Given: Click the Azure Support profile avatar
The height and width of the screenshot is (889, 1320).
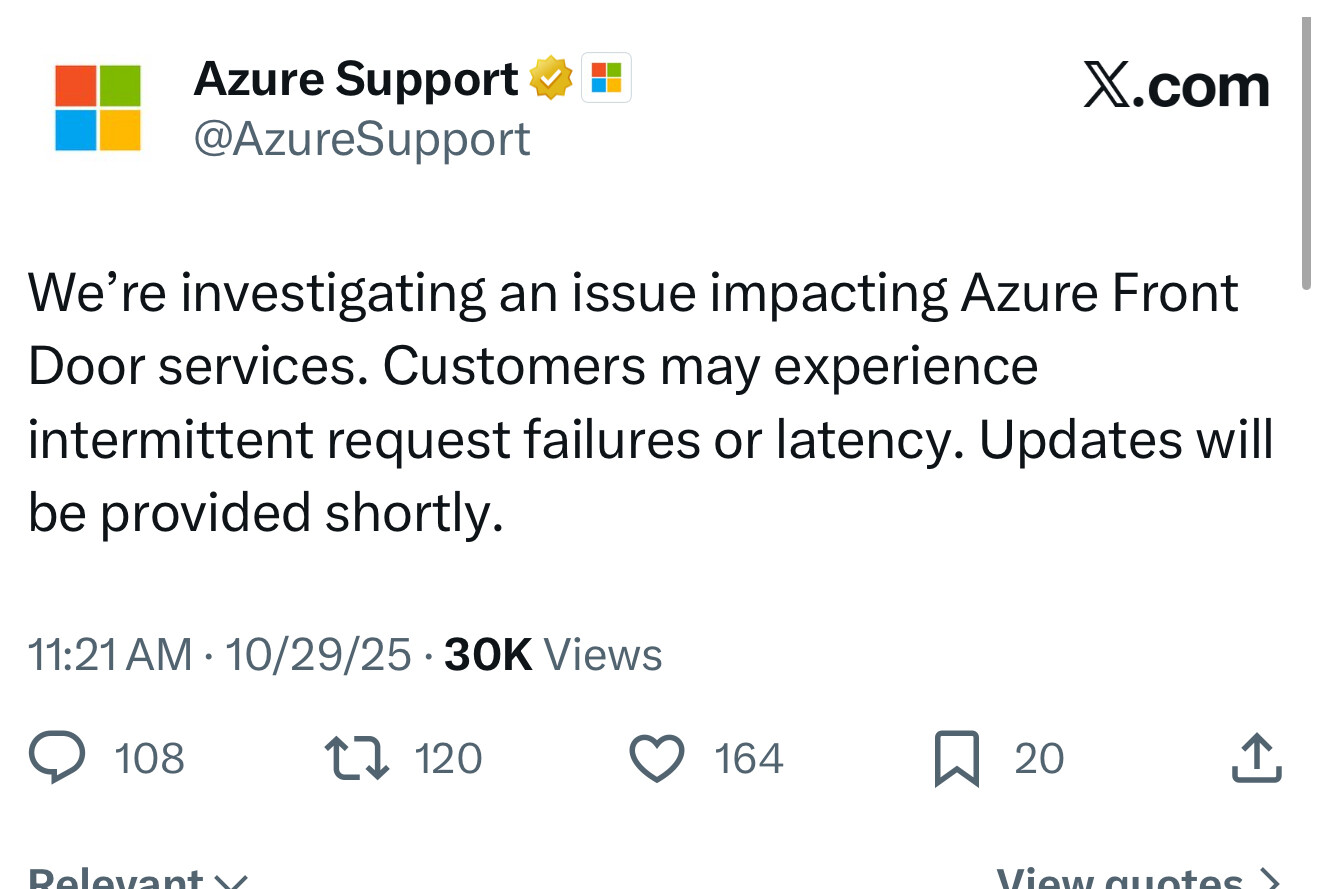Looking at the screenshot, I should 98,108.
